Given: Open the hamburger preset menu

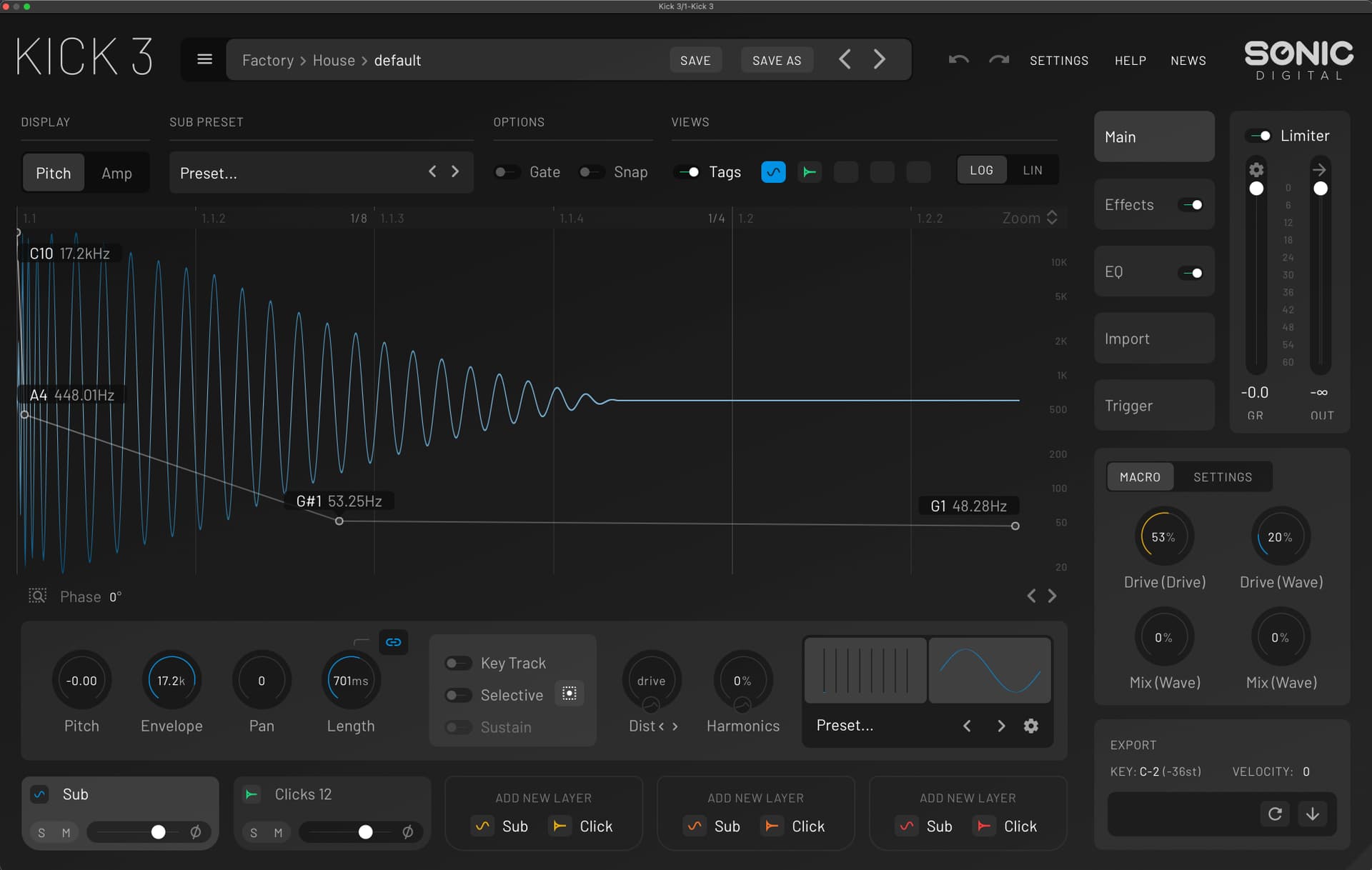Looking at the screenshot, I should (204, 59).
